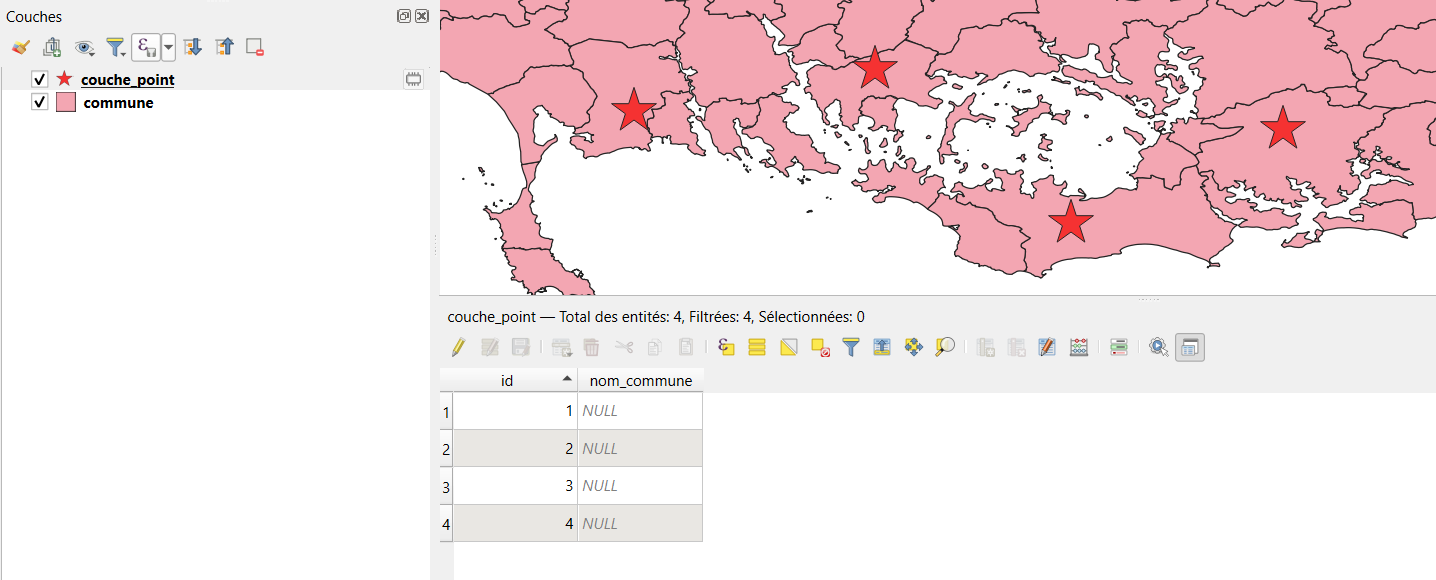Open the manage map themes eye menu
The image size is (1436, 580).
[x=85, y=47]
